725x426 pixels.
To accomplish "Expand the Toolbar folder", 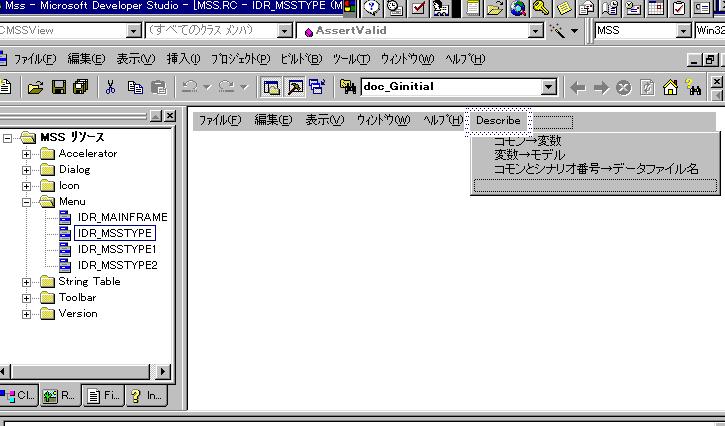I will (x=26, y=298).
